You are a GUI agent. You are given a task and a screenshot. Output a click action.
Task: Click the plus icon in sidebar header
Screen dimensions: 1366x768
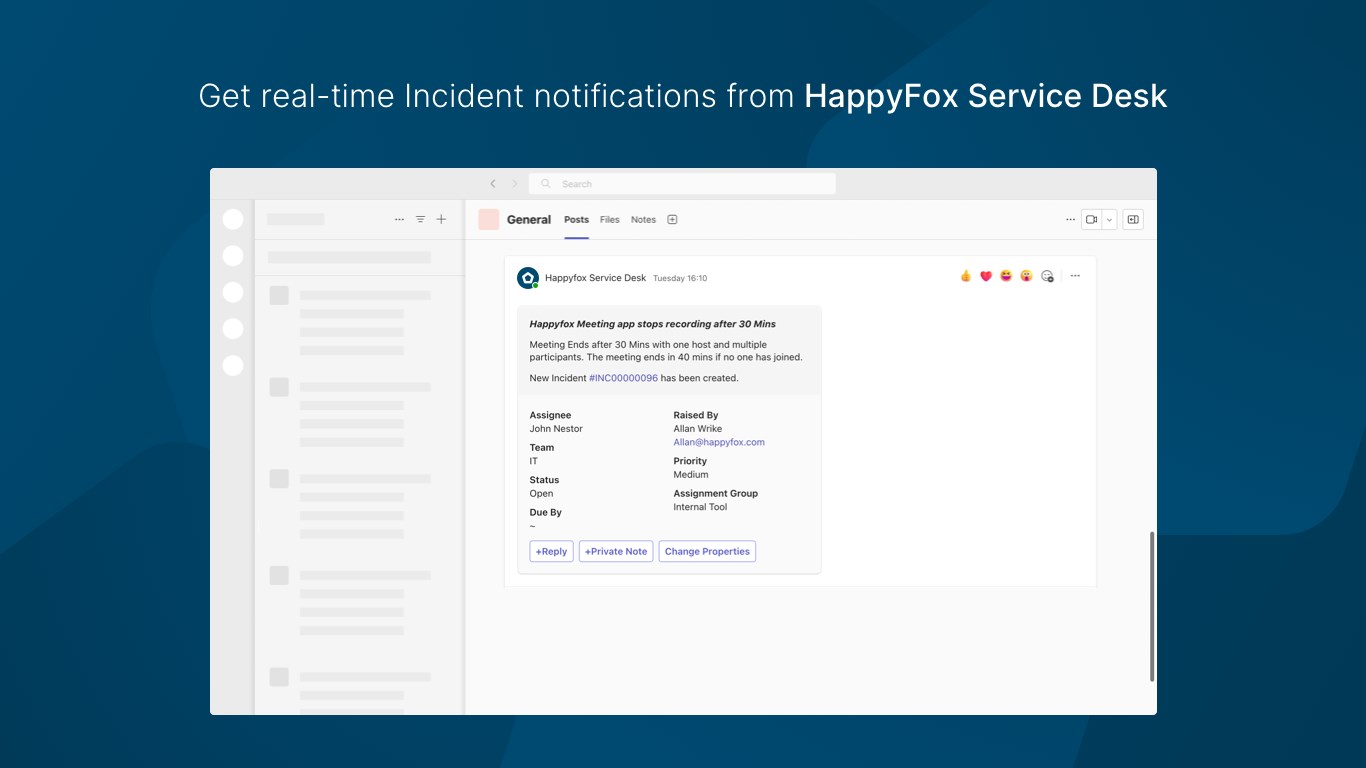[441, 219]
